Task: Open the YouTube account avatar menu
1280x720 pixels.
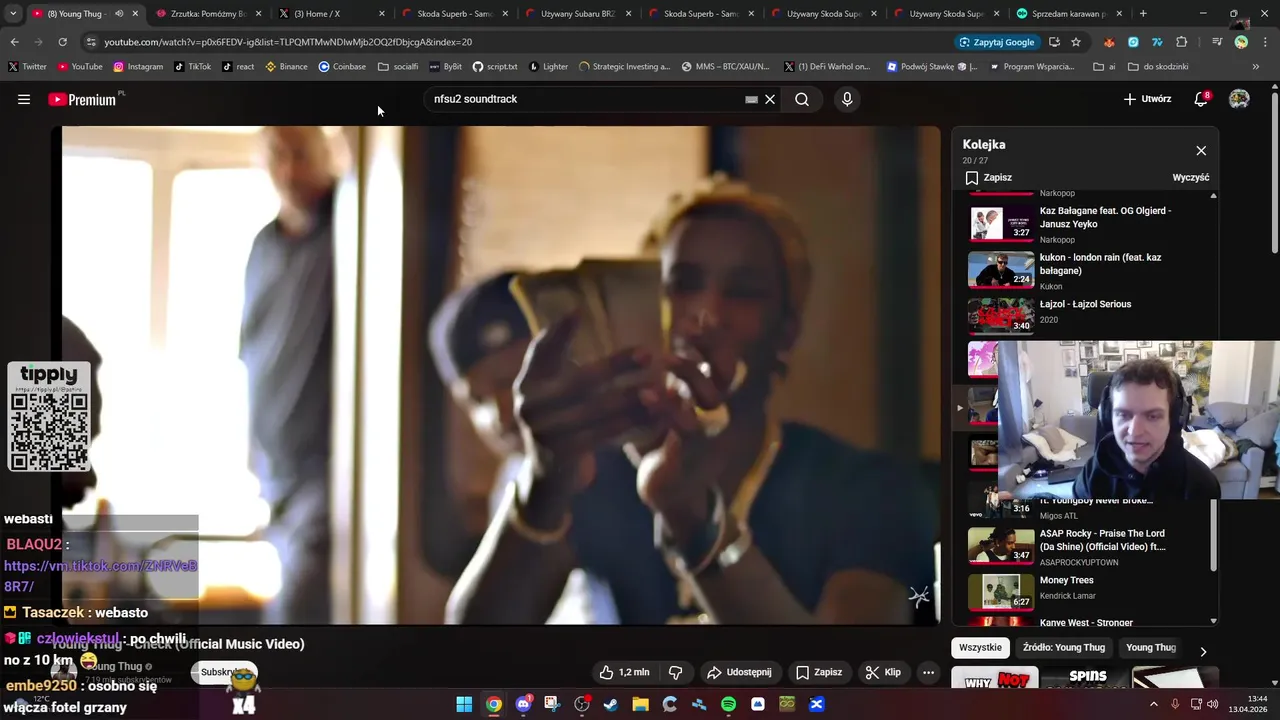Action: (1239, 99)
